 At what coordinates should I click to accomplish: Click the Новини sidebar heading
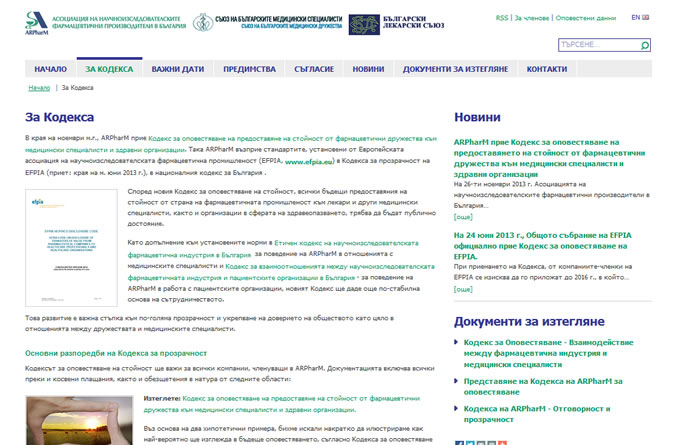pyautogui.click(x=477, y=117)
